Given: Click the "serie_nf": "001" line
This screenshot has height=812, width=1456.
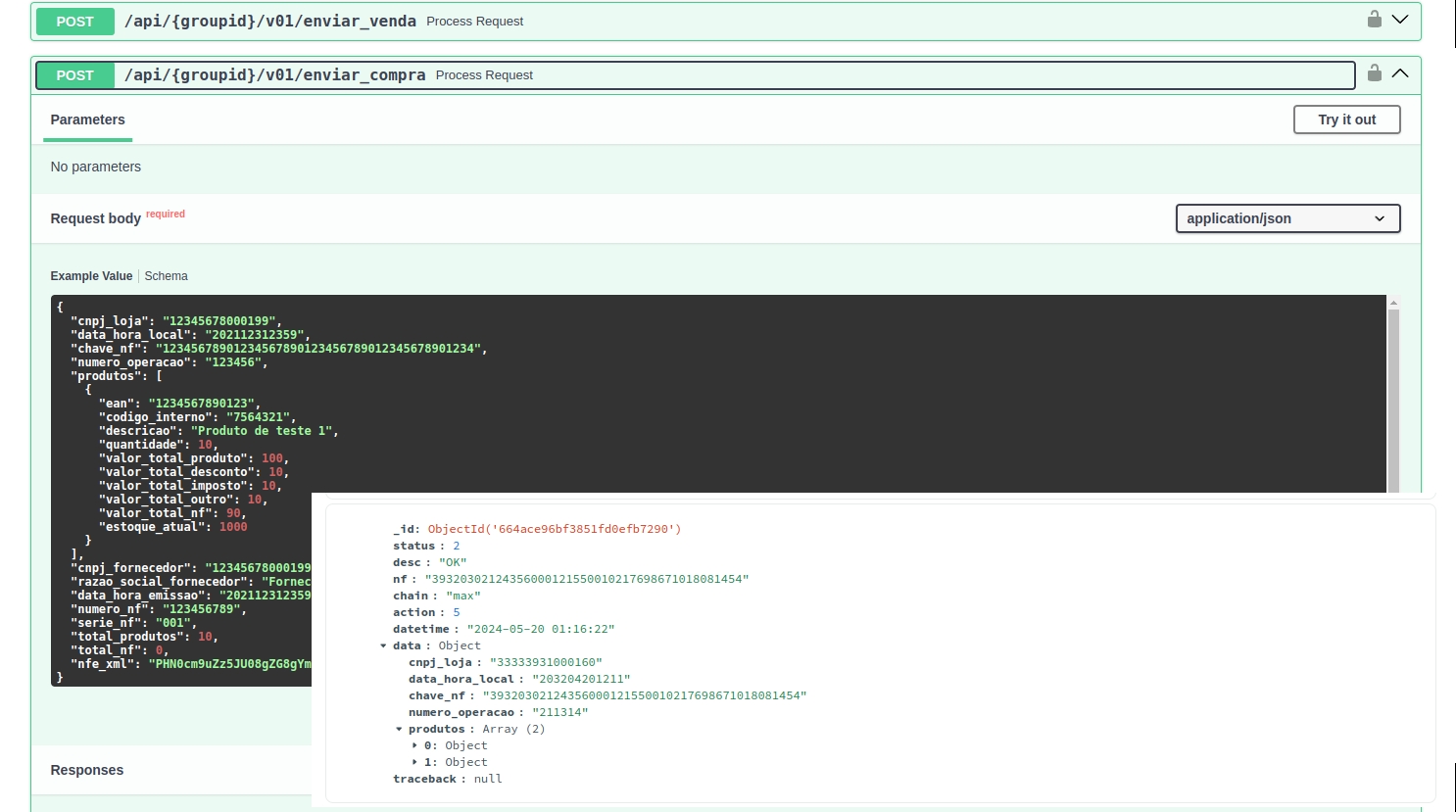Looking at the screenshot, I should point(133,623).
